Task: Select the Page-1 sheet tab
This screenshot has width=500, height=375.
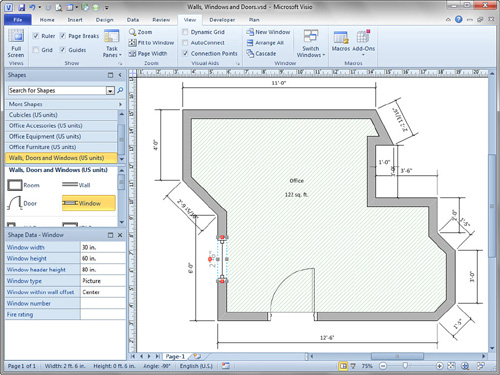Action: click(x=175, y=356)
